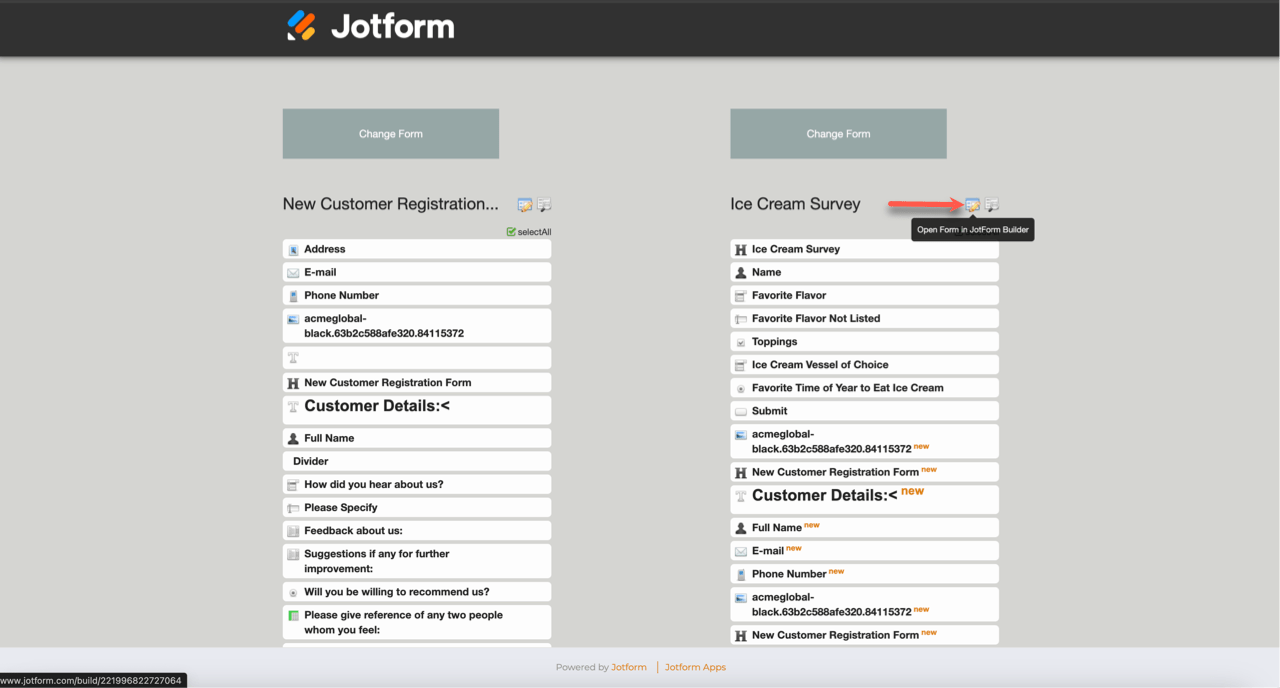This screenshot has height=688, width=1280.
Task: Click Change Form above New Customer Registration
Action: tap(391, 134)
